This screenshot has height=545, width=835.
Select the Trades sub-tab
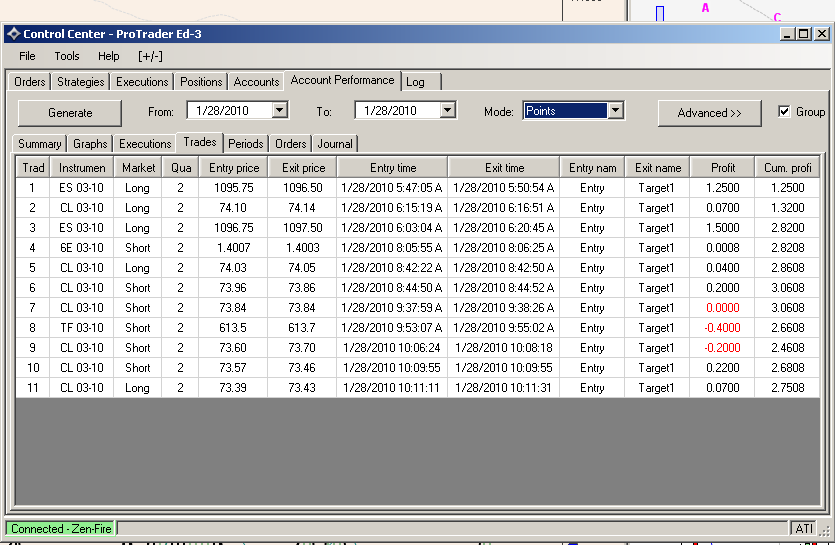pyautogui.click(x=200, y=142)
